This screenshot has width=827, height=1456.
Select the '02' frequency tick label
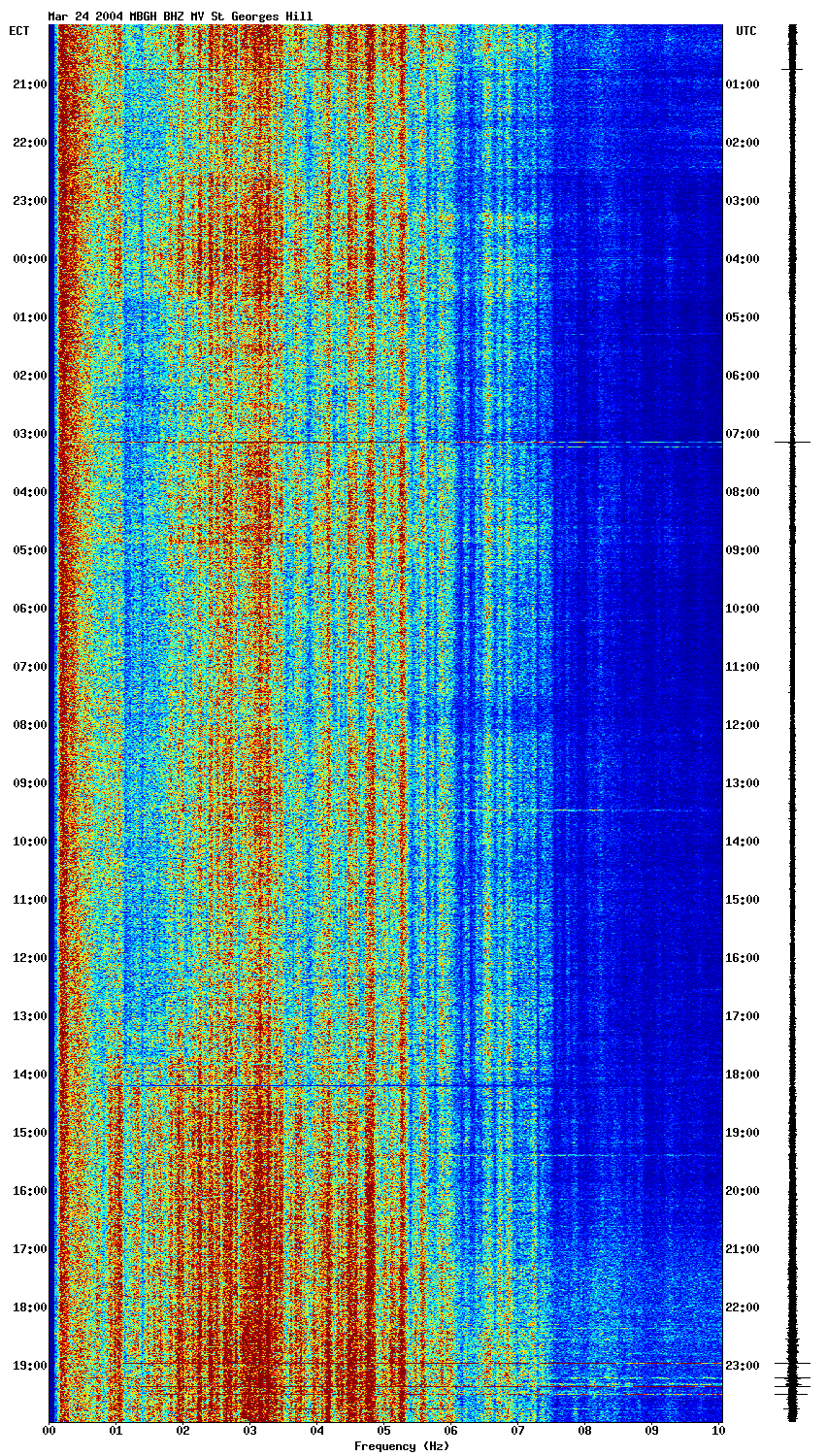[183, 1431]
